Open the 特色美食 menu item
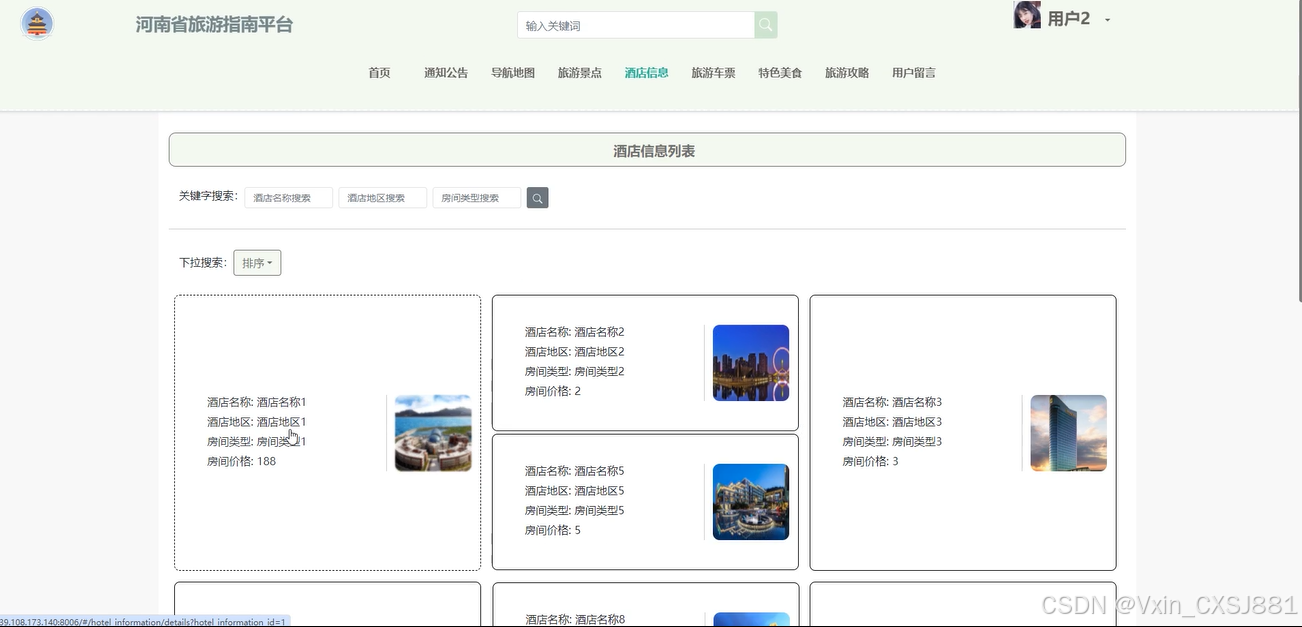The width and height of the screenshot is (1302, 627). point(780,73)
